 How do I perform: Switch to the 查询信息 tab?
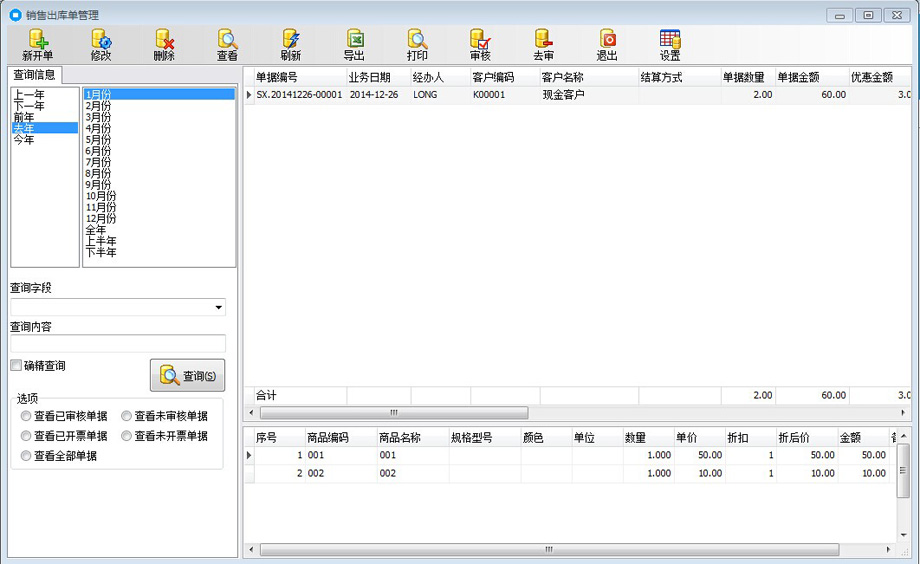pos(34,75)
